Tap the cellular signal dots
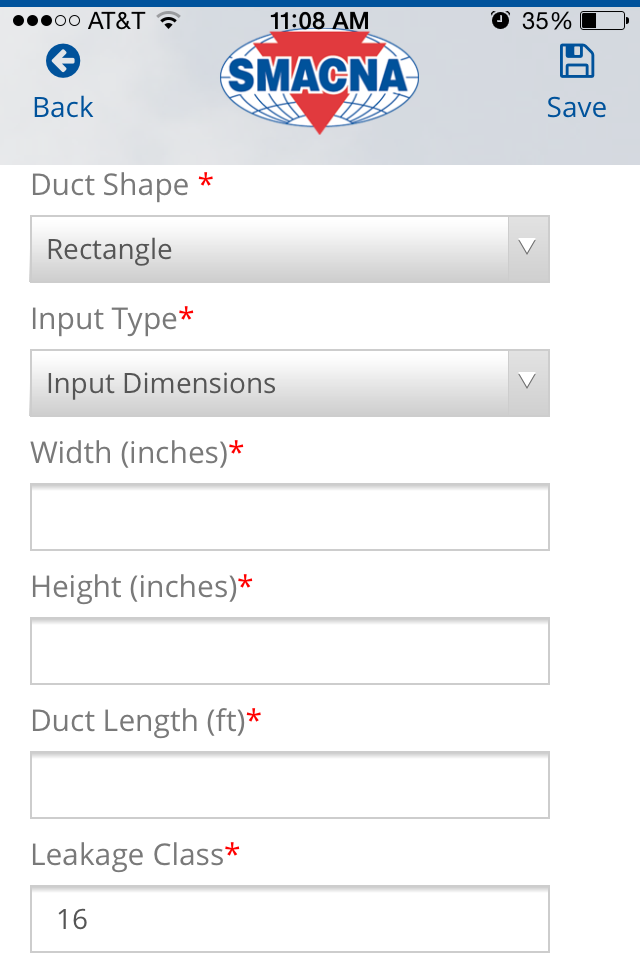This screenshot has width=640, height=960. (46, 21)
